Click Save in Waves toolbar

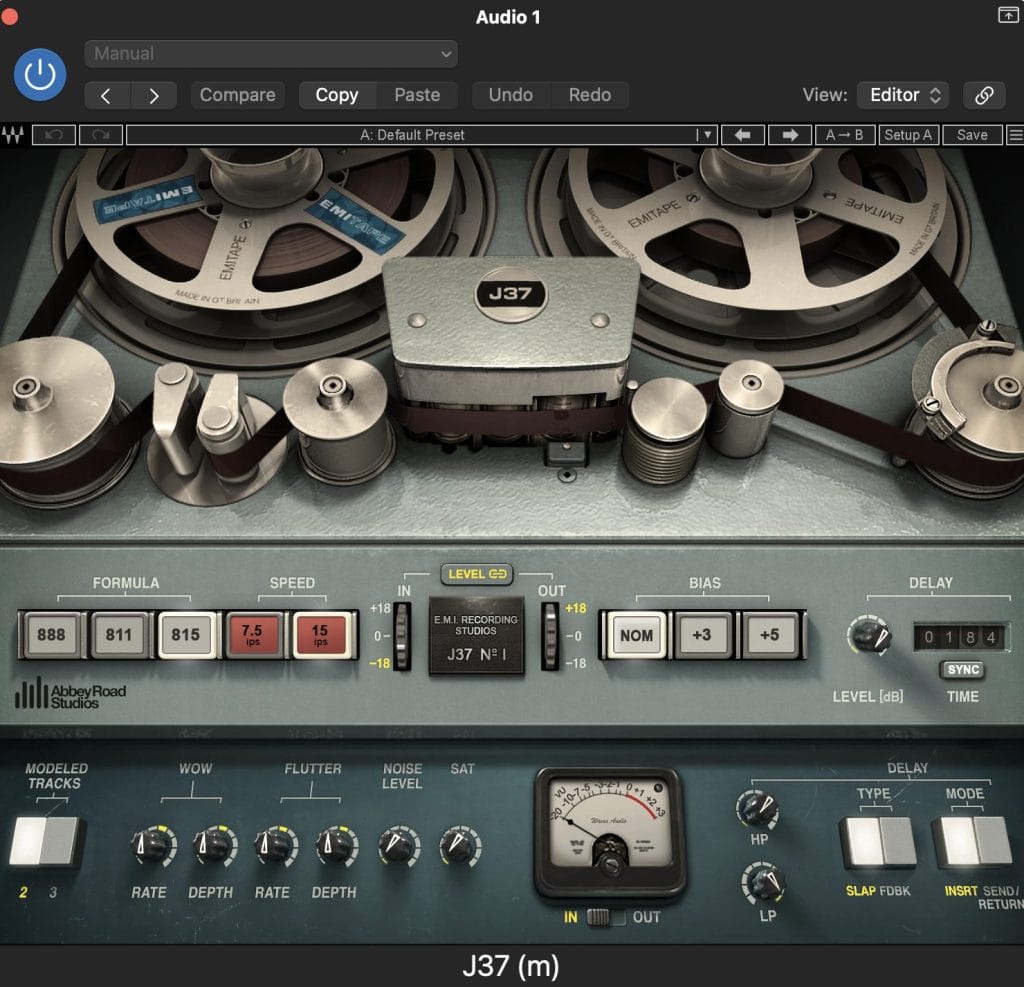(972, 135)
